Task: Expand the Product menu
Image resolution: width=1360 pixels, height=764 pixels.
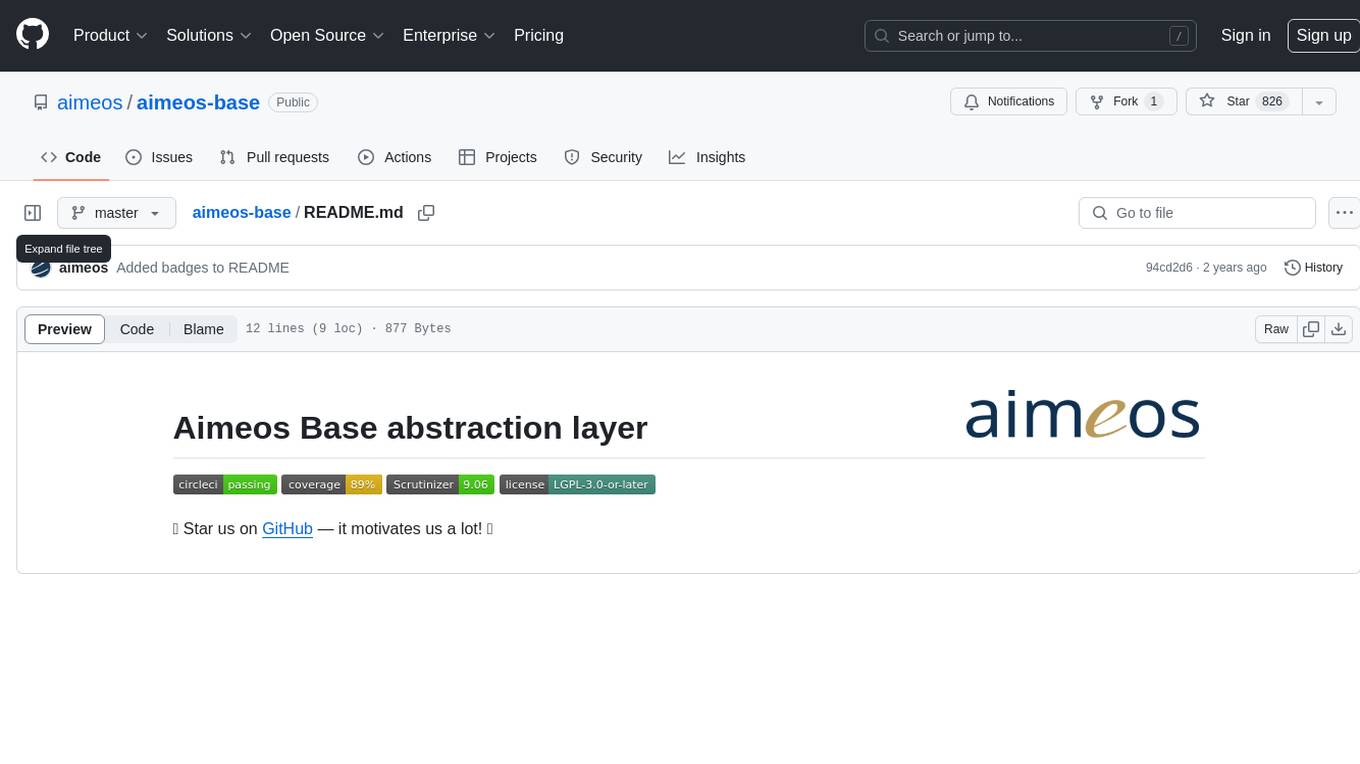Action: [x=110, y=35]
